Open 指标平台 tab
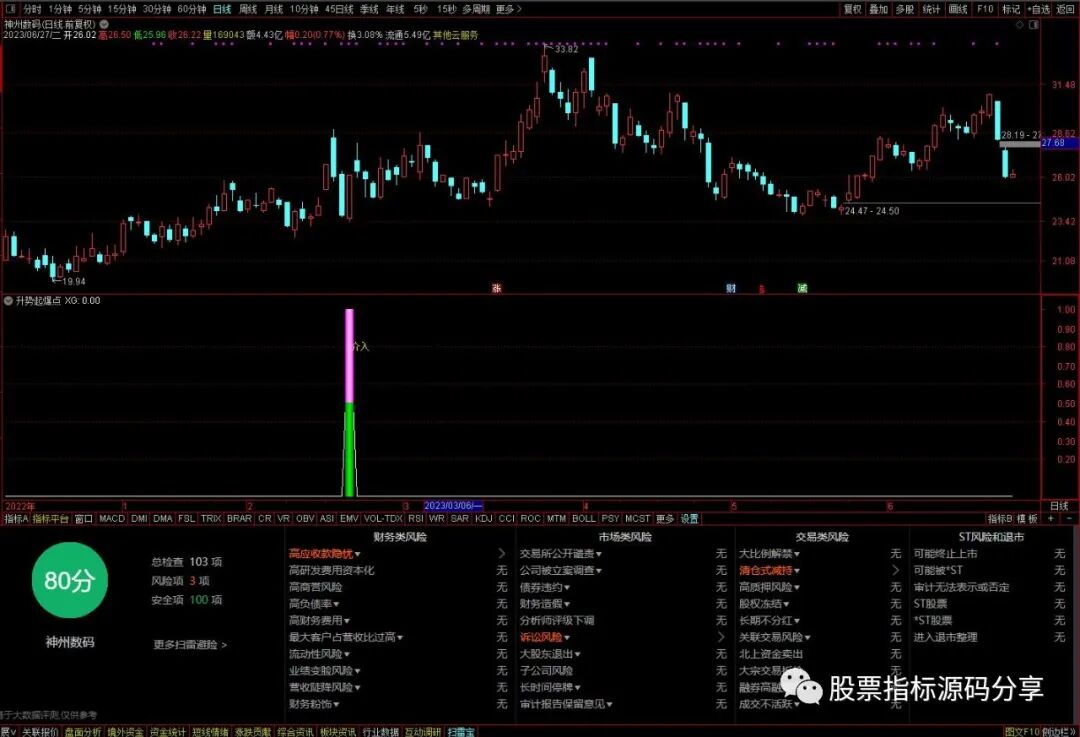Image resolution: width=1080 pixels, height=737 pixels. coord(51,519)
